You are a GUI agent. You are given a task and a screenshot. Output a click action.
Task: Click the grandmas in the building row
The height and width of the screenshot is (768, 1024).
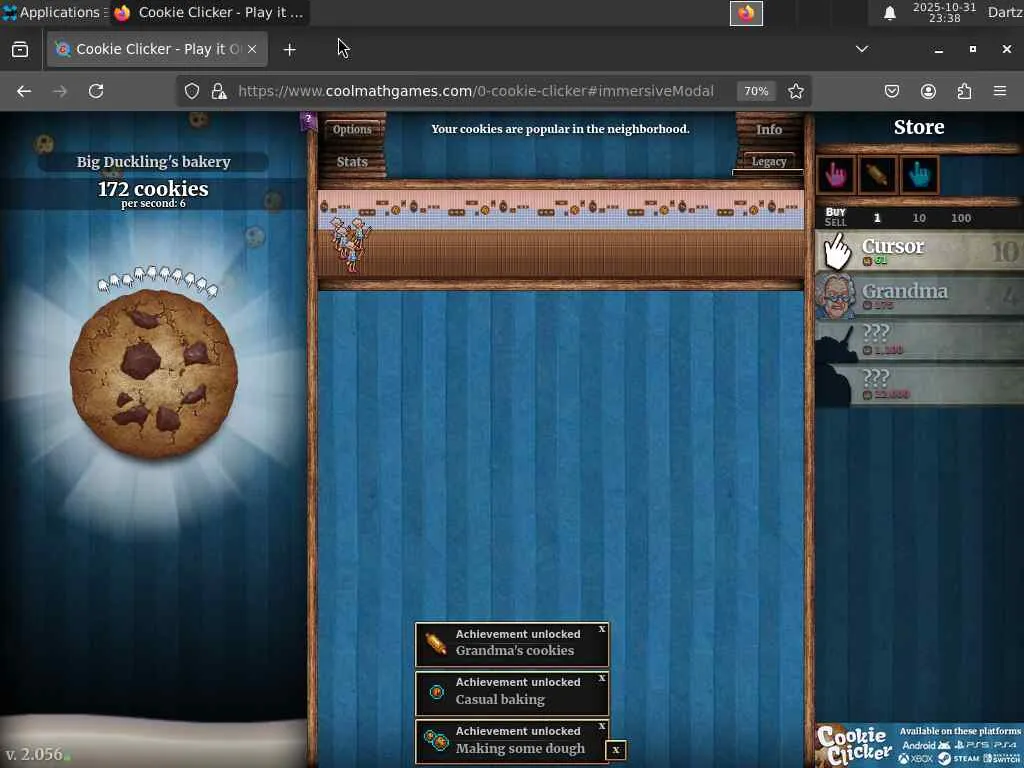point(350,244)
